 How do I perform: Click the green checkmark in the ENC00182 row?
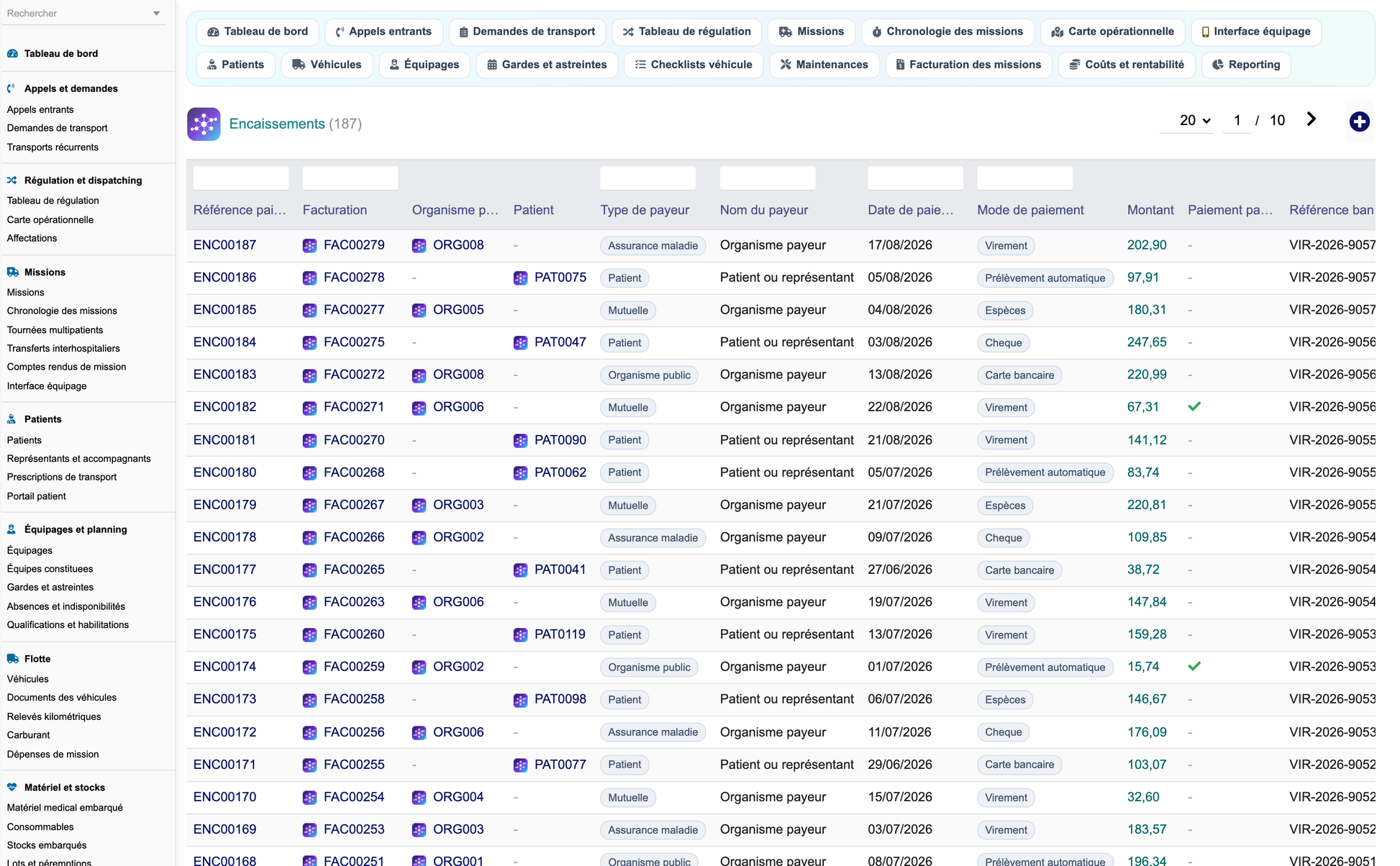coord(1194,406)
